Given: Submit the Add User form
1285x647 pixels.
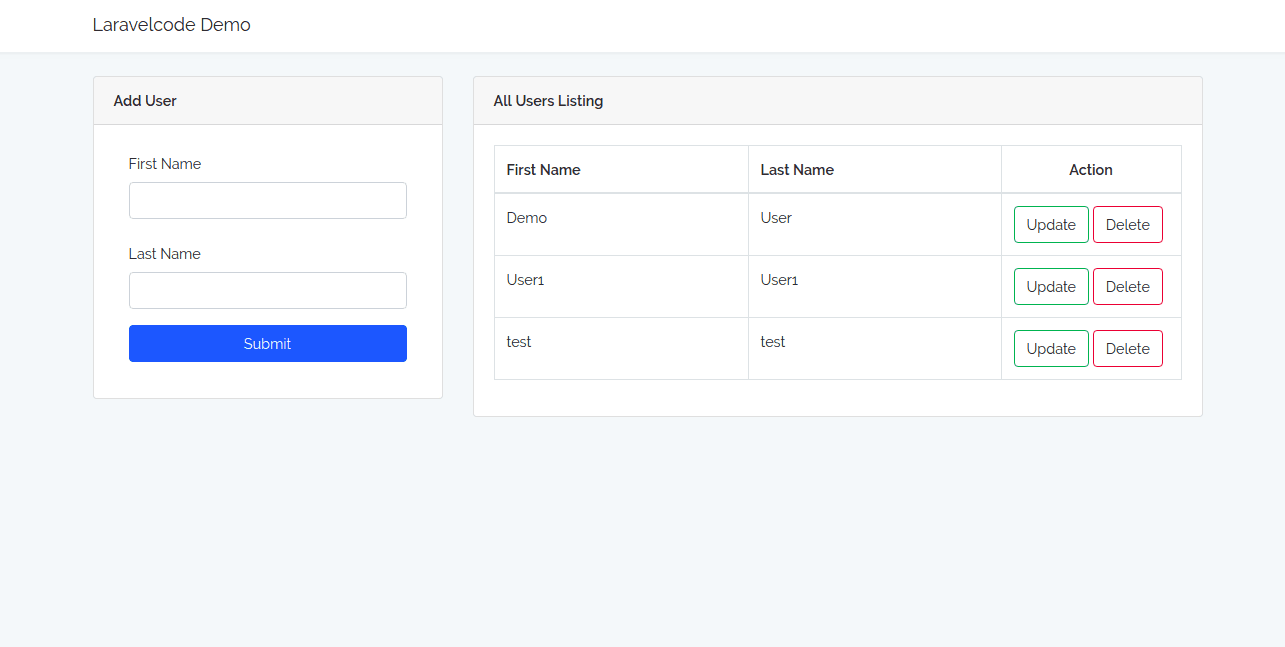Looking at the screenshot, I should coord(267,343).
